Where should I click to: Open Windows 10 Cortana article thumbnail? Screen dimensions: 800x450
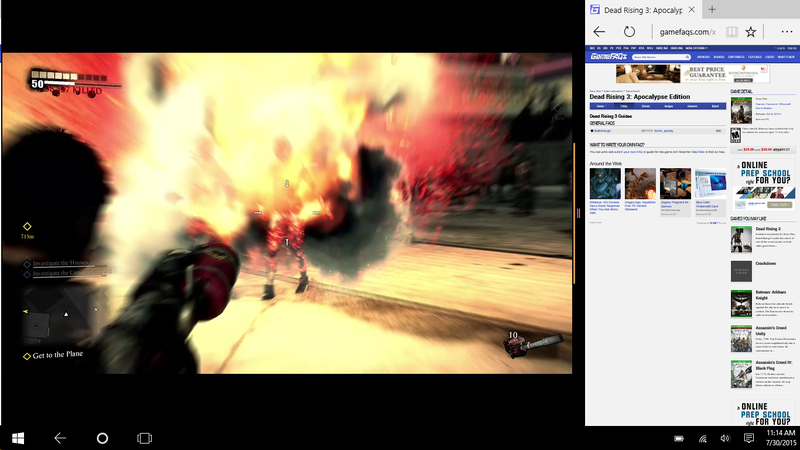[605, 184]
